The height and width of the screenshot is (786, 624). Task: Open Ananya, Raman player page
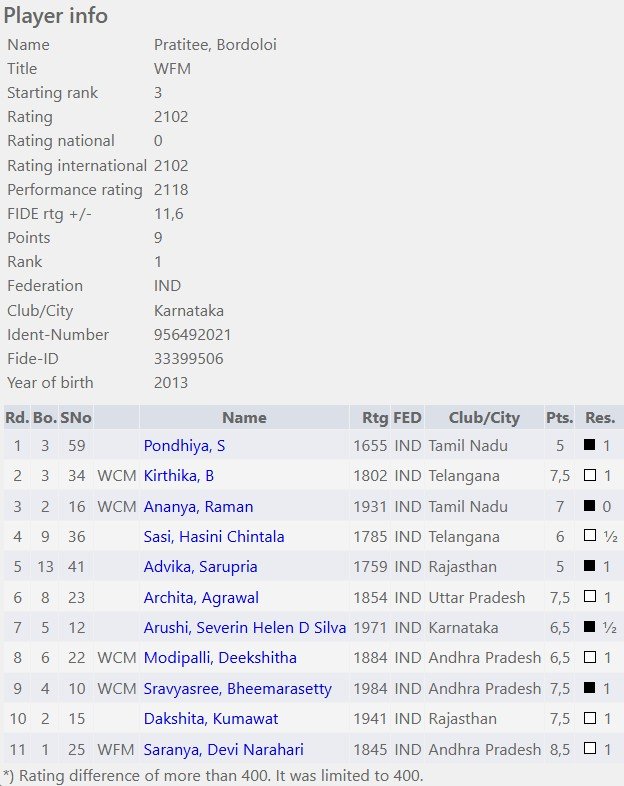coord(198,506)
